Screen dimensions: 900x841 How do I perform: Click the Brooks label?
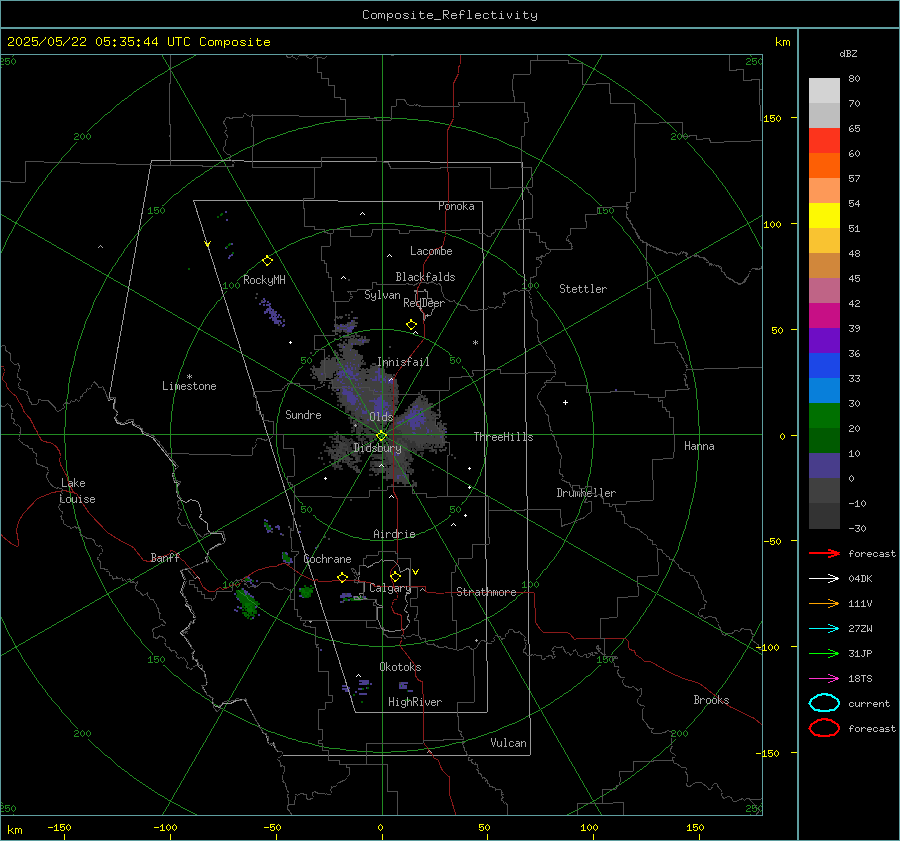pos(711,700)
